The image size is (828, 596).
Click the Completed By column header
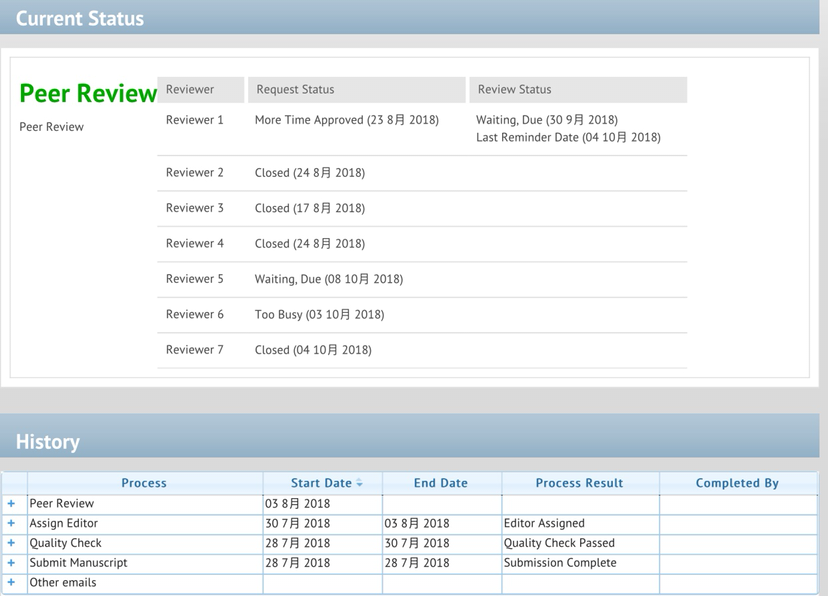[x=737, y=483]
